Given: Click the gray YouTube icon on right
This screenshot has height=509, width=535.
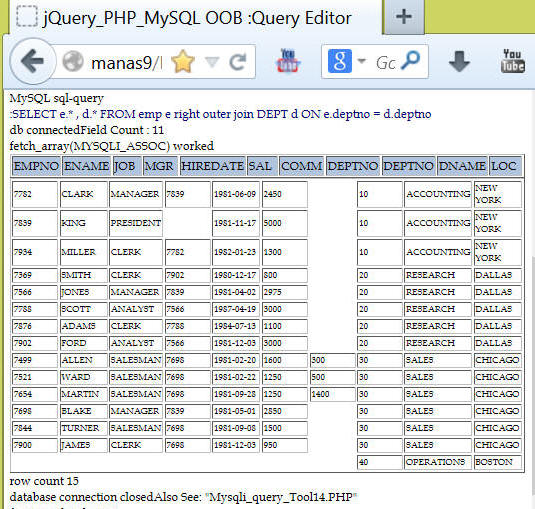Looking at the screenshot, I should (x=512, y=61).
